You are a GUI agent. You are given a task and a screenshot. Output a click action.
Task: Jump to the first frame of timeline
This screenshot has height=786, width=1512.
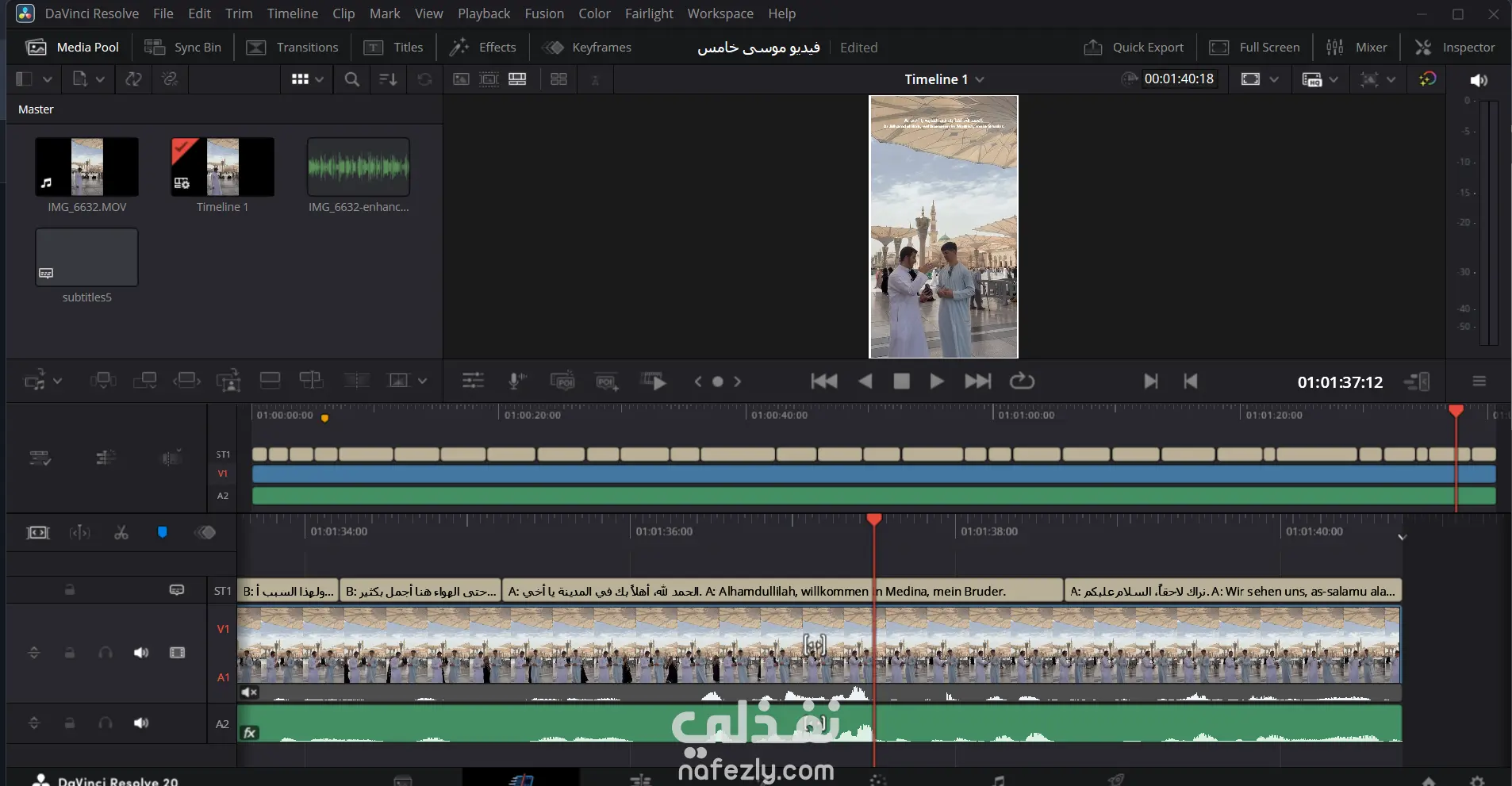pos(823,381)
